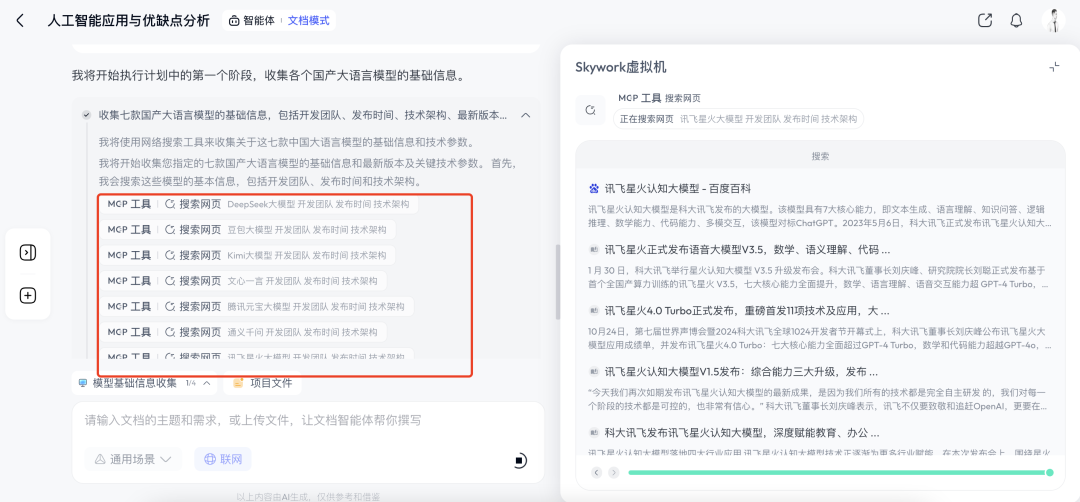Go to previous step in virtual machine playback
Viewport: 1080px width, 502px height.
(596, 472)
